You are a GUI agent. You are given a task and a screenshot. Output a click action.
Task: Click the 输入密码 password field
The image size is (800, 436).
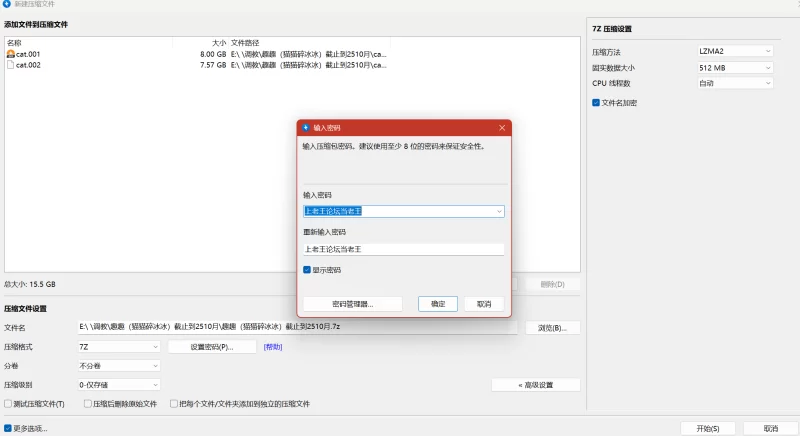(x=404, y=211)
